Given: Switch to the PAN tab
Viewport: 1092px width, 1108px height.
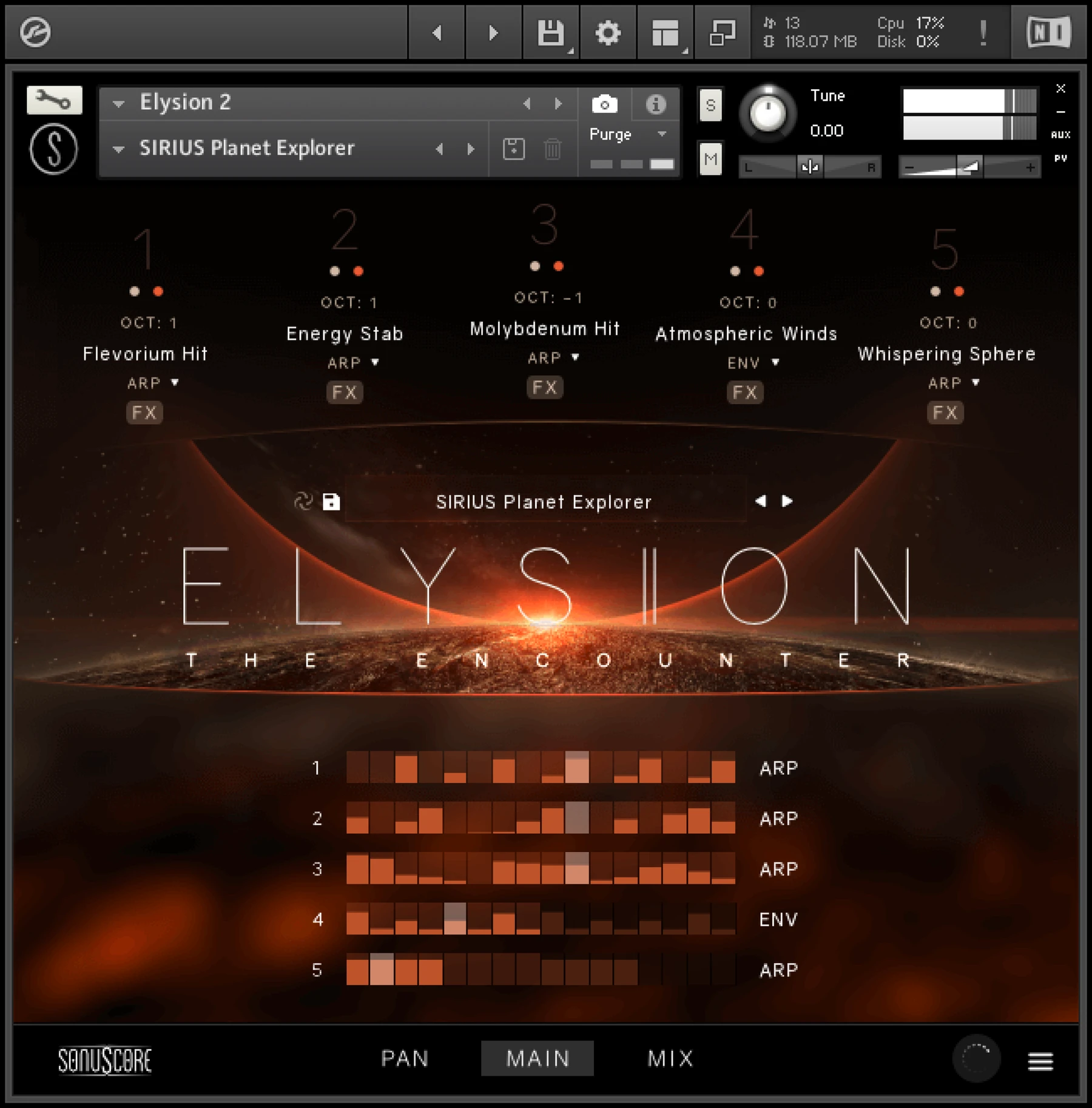Looking at the screenshot, I should point(405,1059).
